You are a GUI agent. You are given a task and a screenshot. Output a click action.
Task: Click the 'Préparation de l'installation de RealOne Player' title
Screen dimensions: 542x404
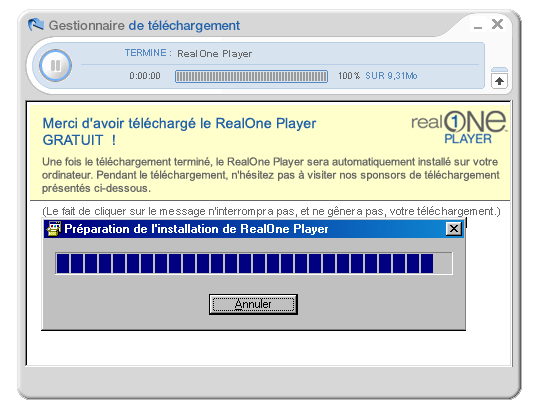pos(196,229)
